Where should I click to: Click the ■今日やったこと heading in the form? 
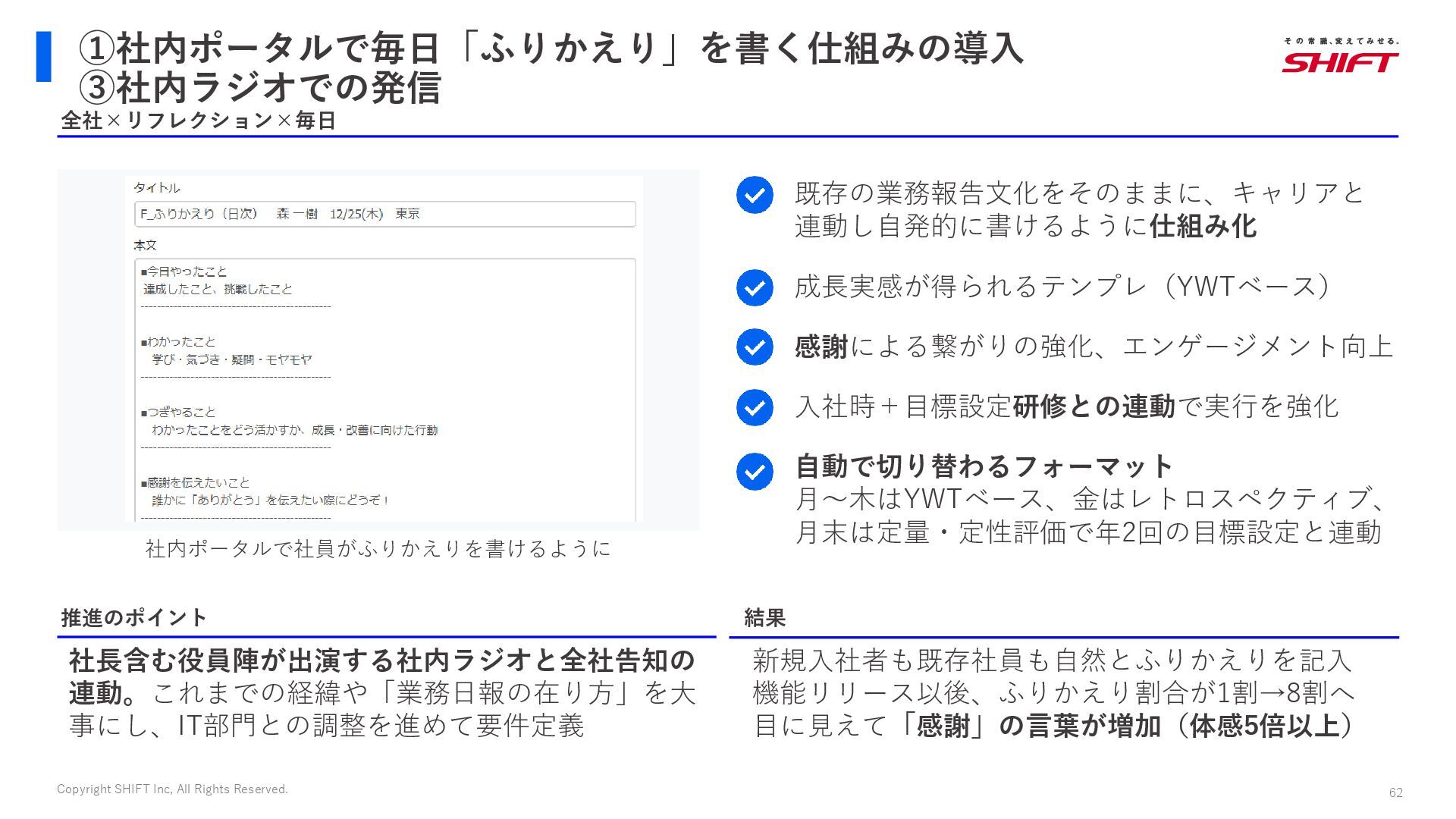click(184, 271)
